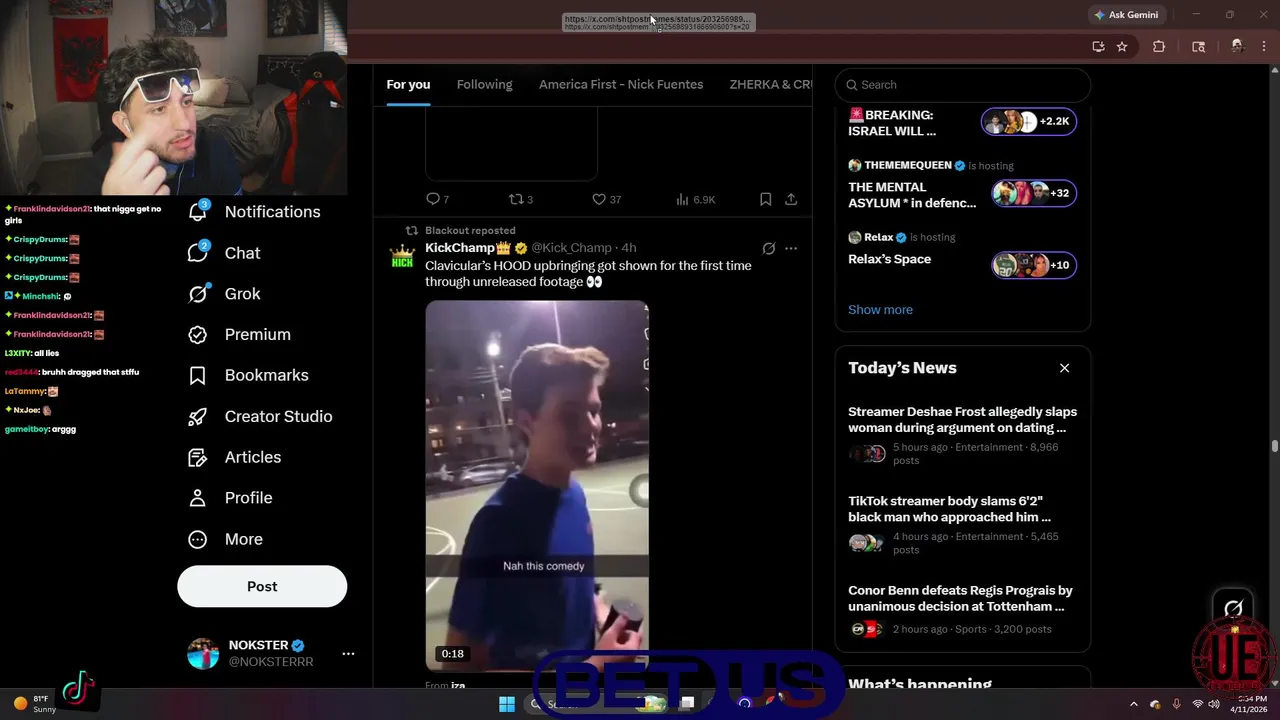The width and height of the screenshot is (1280, 720).
Task: Click Blackout reposted label
Action: point(470,230)
